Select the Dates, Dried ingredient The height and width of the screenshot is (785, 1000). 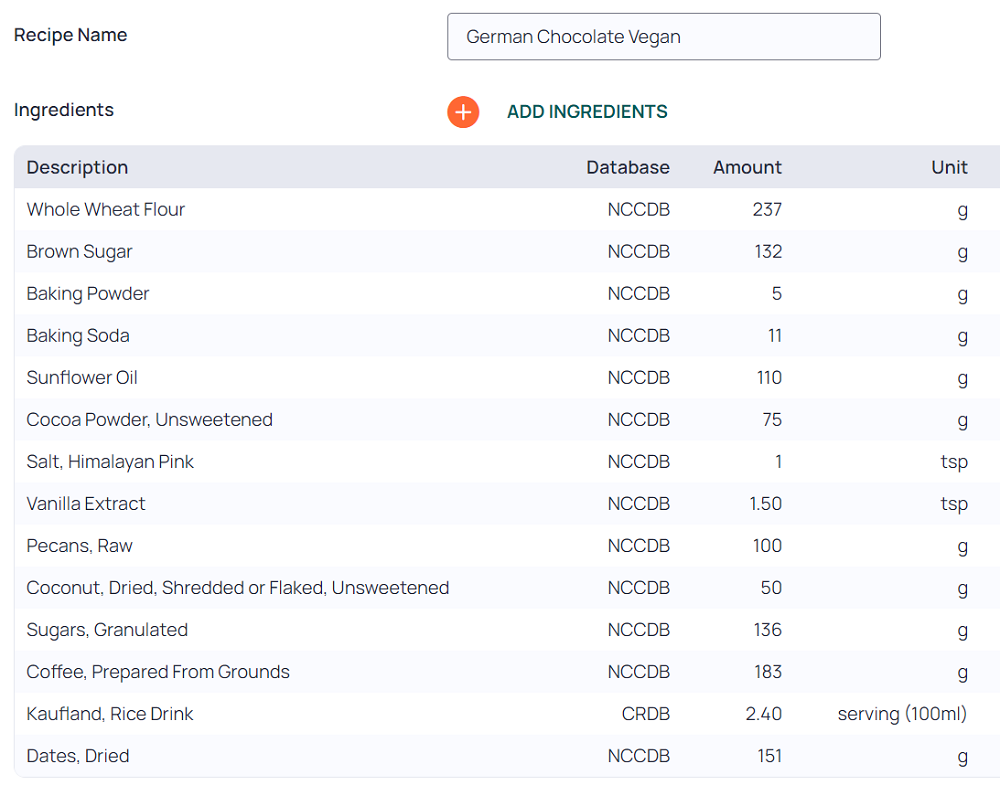78,756
